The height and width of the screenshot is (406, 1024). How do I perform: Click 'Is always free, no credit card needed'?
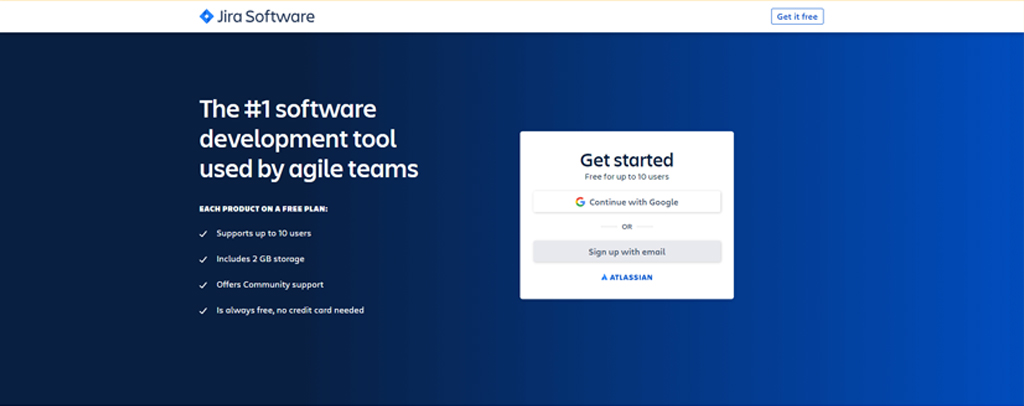point(290,311)
